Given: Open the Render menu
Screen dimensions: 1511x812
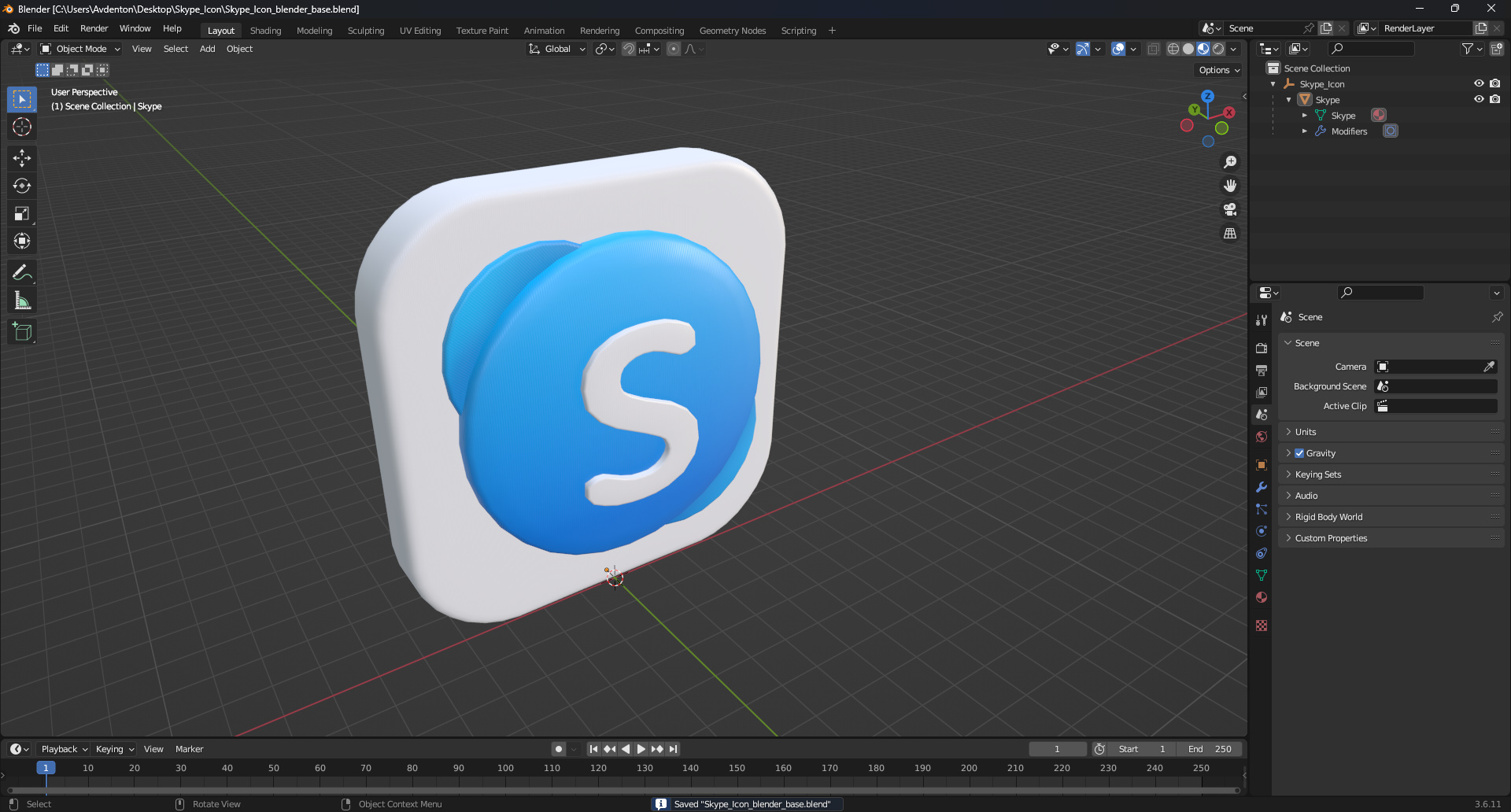Looking at the screenshot, I should pyautogui.click(x=94, y=28).
